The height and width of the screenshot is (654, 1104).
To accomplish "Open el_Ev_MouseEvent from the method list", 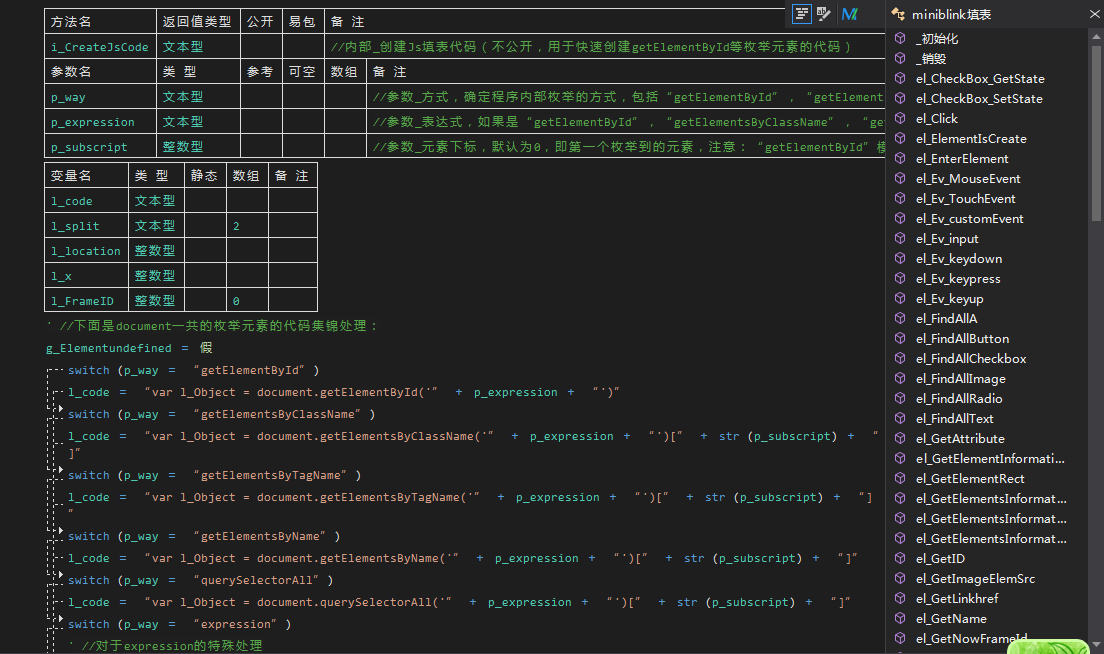I will (968, 178).
